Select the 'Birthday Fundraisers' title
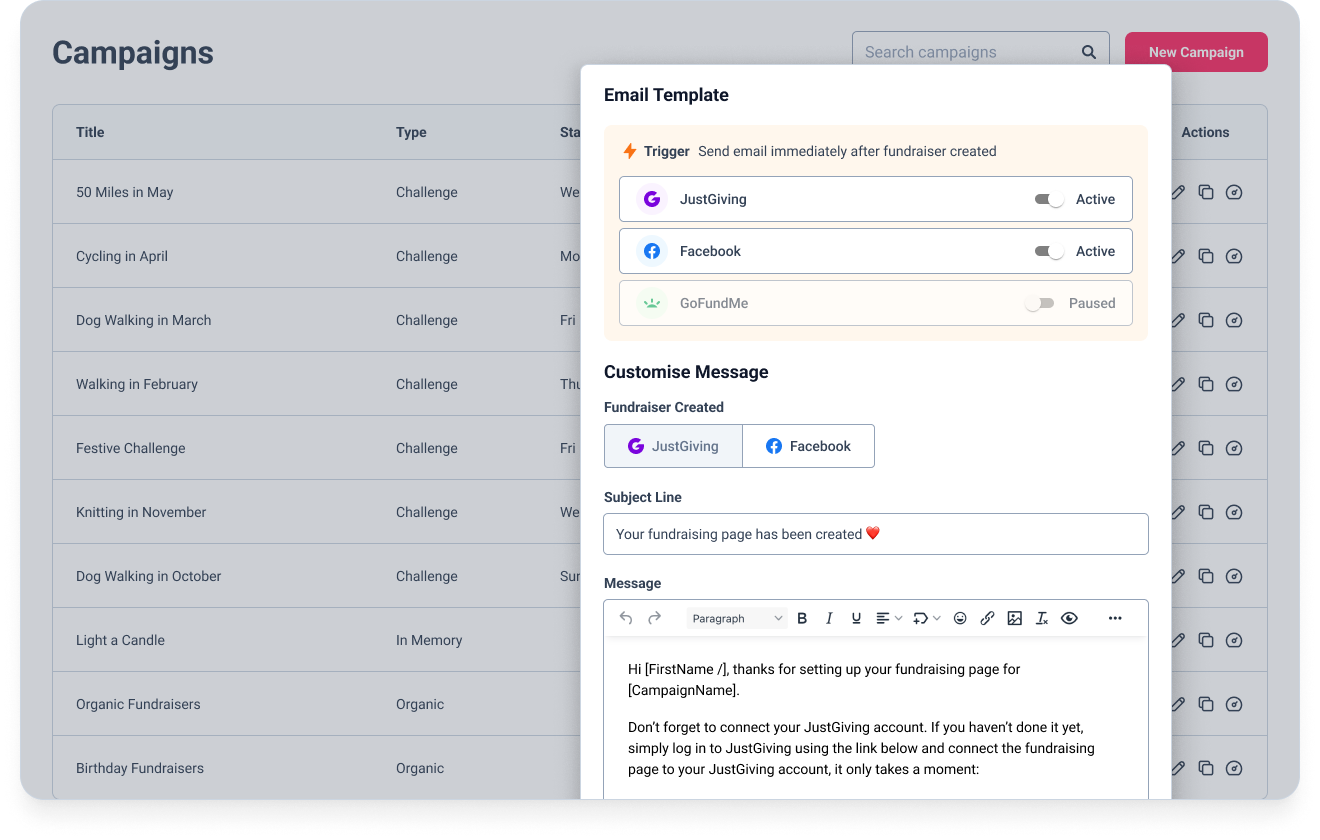Screen dimensions: 1320x840 (140, 768)
